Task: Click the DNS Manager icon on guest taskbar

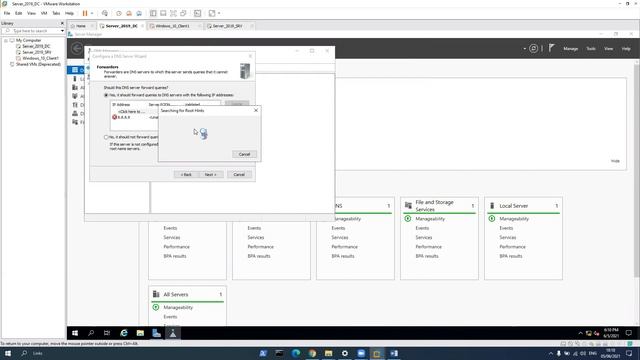Action: (173, 333)
